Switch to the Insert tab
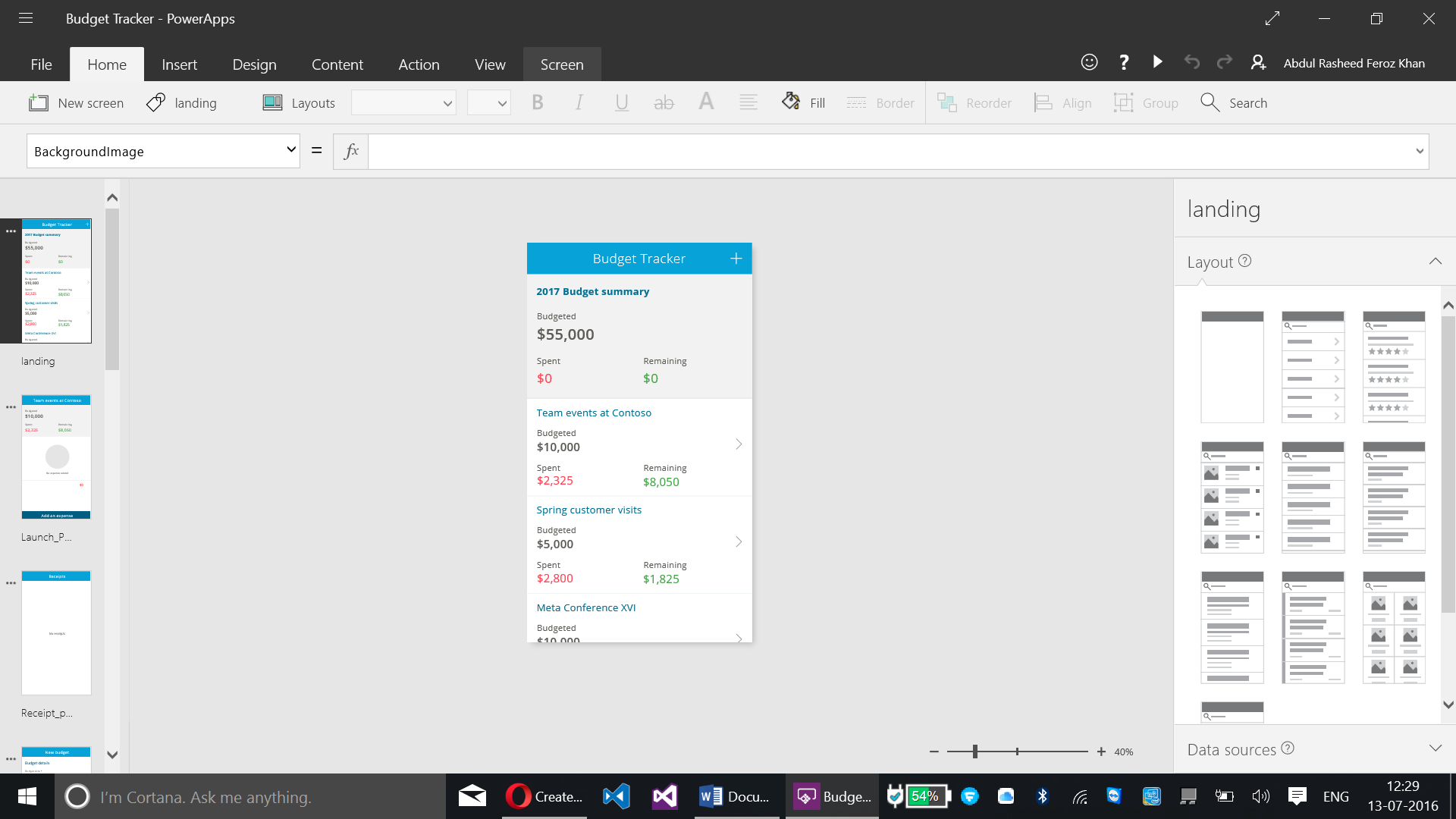Image resolution: width=1456 pixels, height=819 pixels. tap(179, 64)
